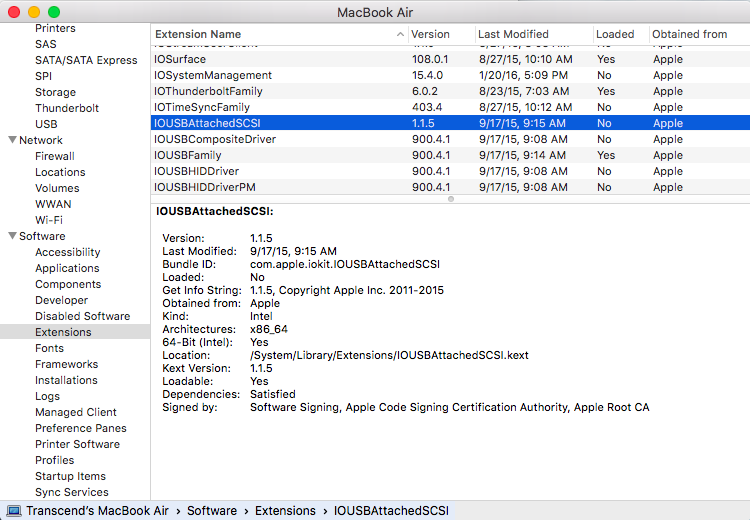Image resolution: width=750 pixels, height=520 pixels.
Task: Sort by the Version column header
Action: [441, 34]
